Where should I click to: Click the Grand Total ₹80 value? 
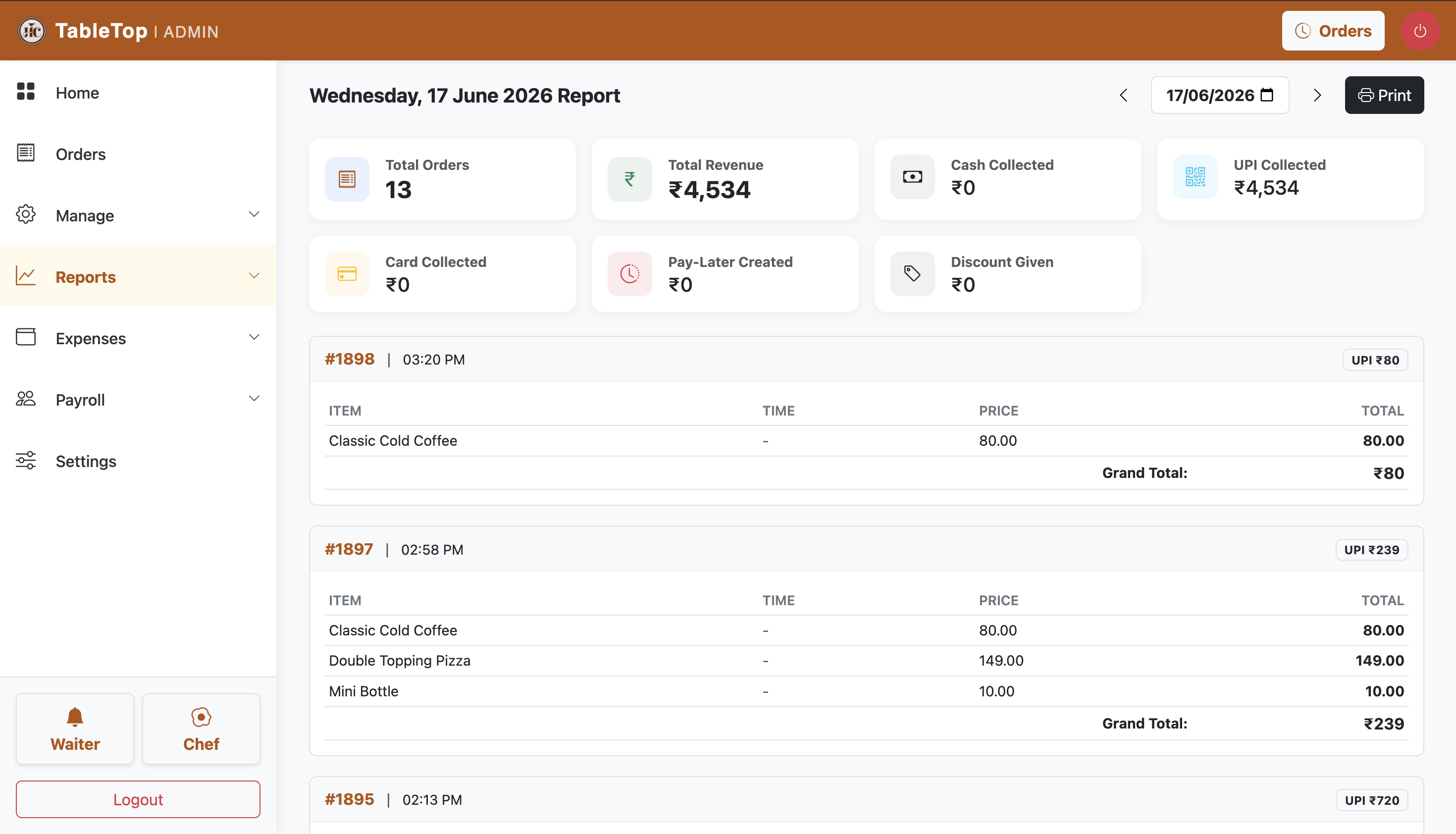(1389, 473)
